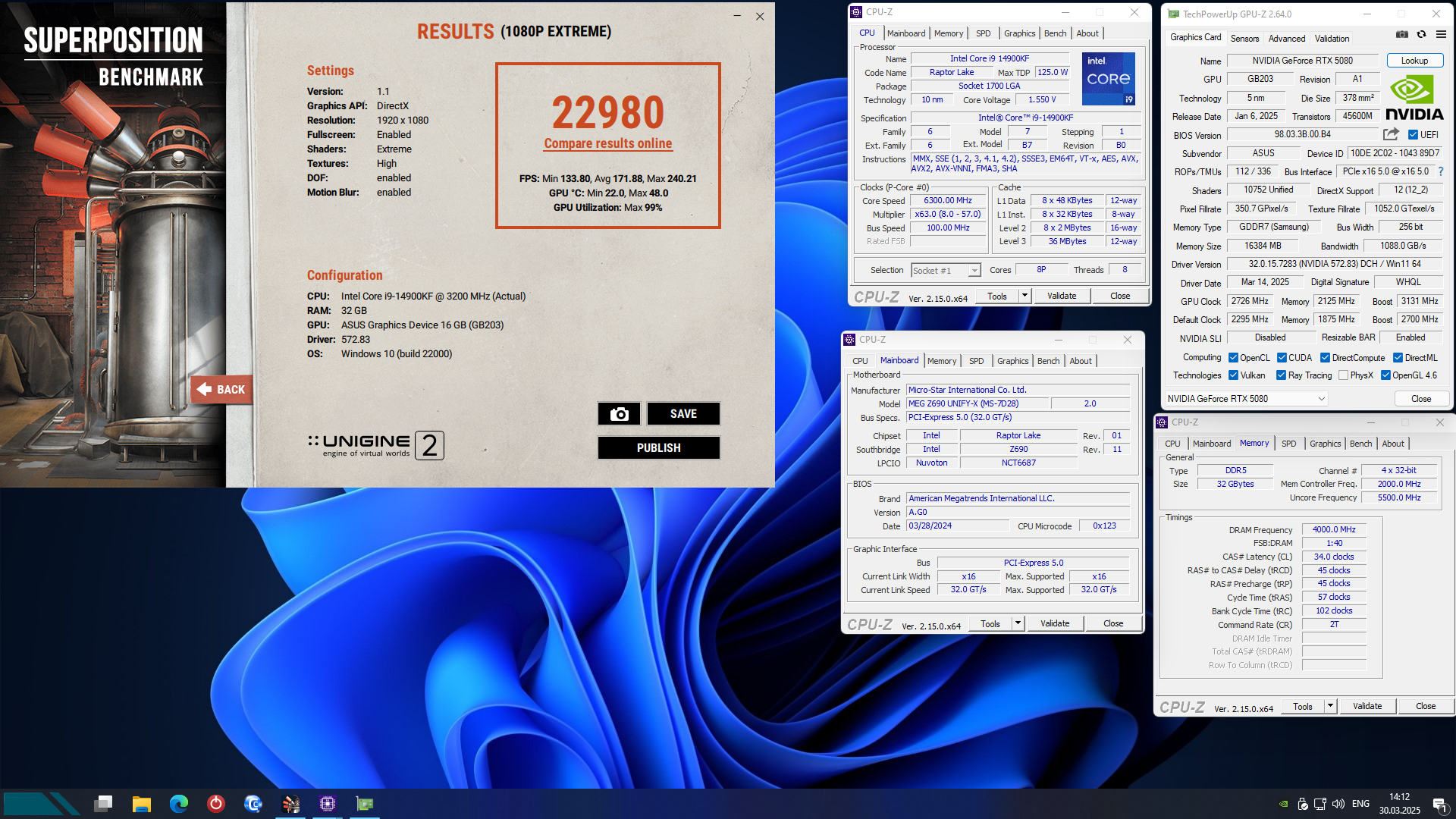Switch to CPU-Z via purple taskbar icon
Viewport: 1456px width, 819px height.
click(328, 804)
